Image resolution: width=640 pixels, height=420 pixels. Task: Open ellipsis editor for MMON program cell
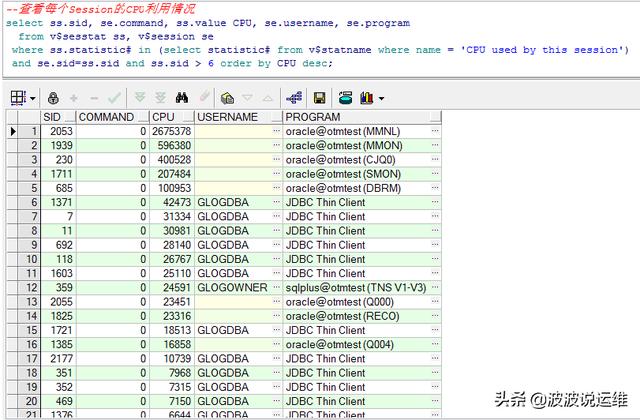point(435,146)
